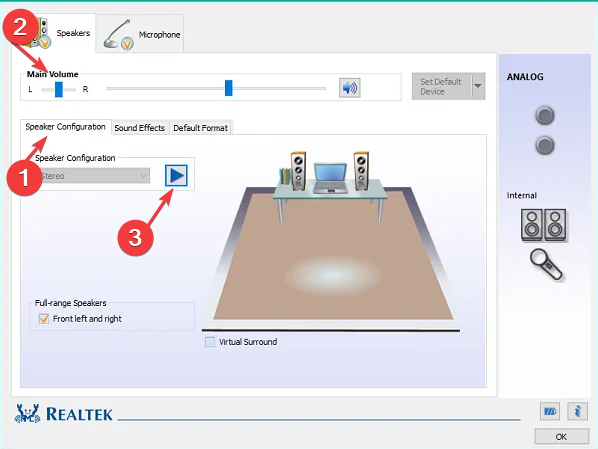This screenshot has height=449, width=598.
Task: Open the information about icon
Action: tap(577, 411)
